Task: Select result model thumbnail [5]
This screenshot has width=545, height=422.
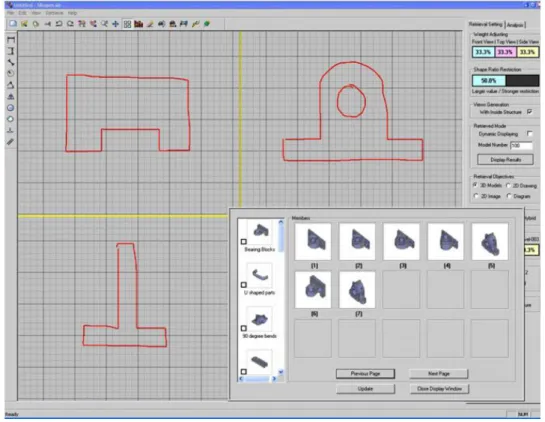Action: [490, 242]
